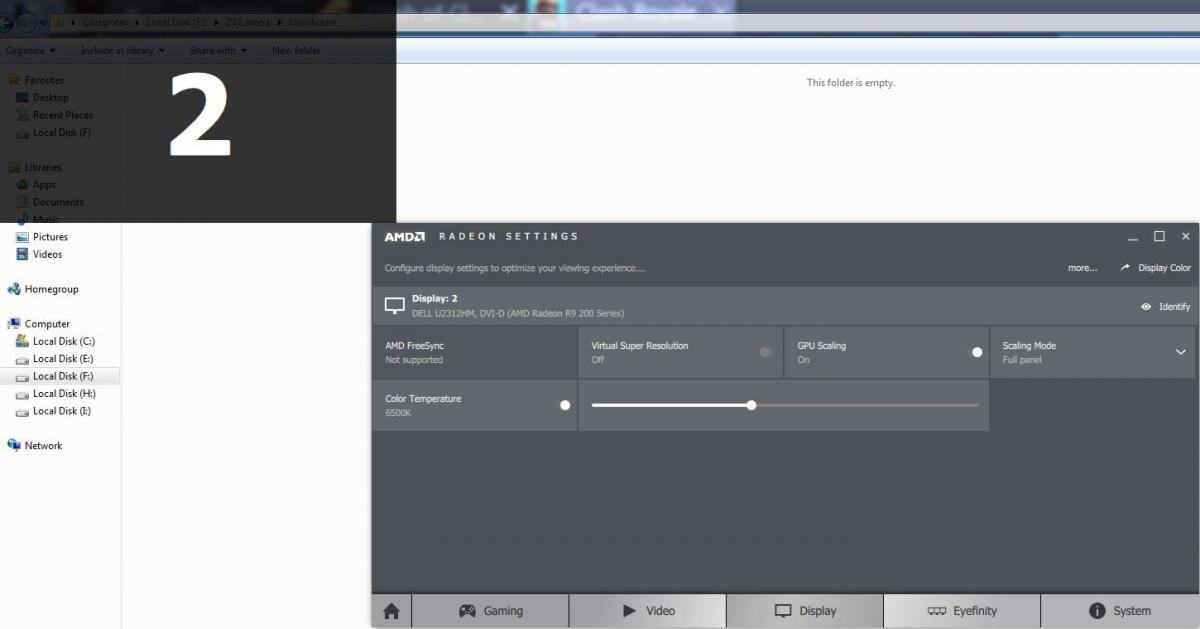Screen dimensions: 1200x629
Task: Click New folder in address bar path
Action: point(313,22)
